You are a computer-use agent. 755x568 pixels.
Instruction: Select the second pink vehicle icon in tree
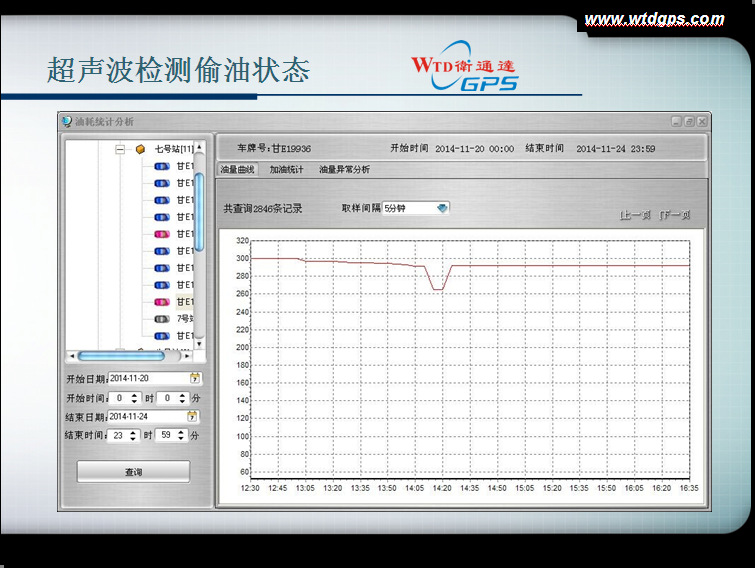(x=161, y=301)
